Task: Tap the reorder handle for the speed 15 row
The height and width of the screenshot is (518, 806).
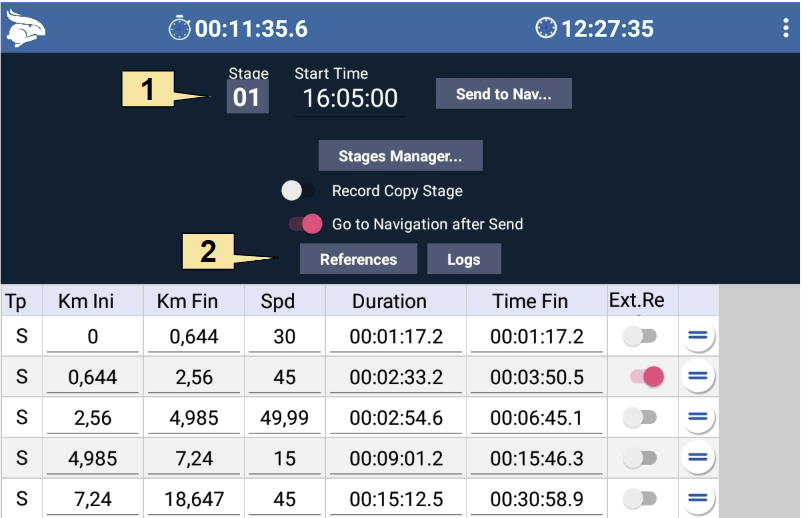Action: pos(698,457)
